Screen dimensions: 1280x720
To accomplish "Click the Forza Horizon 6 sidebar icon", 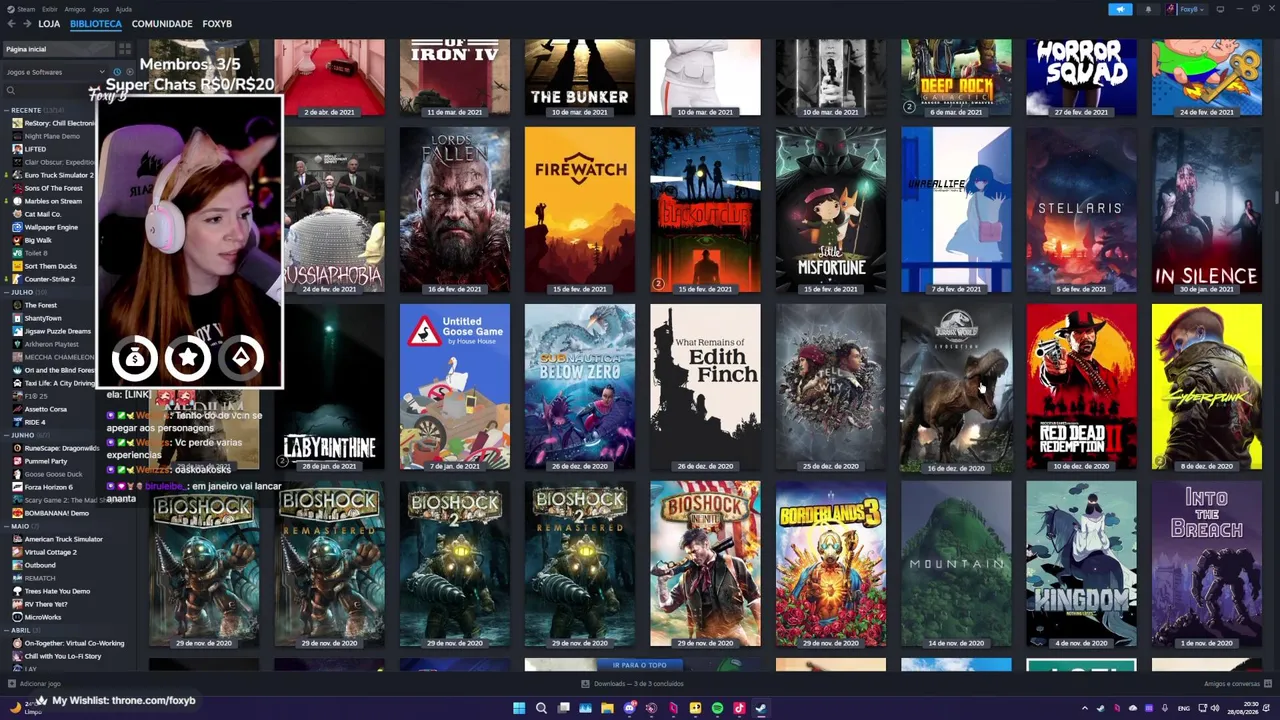I will point(17,487).
